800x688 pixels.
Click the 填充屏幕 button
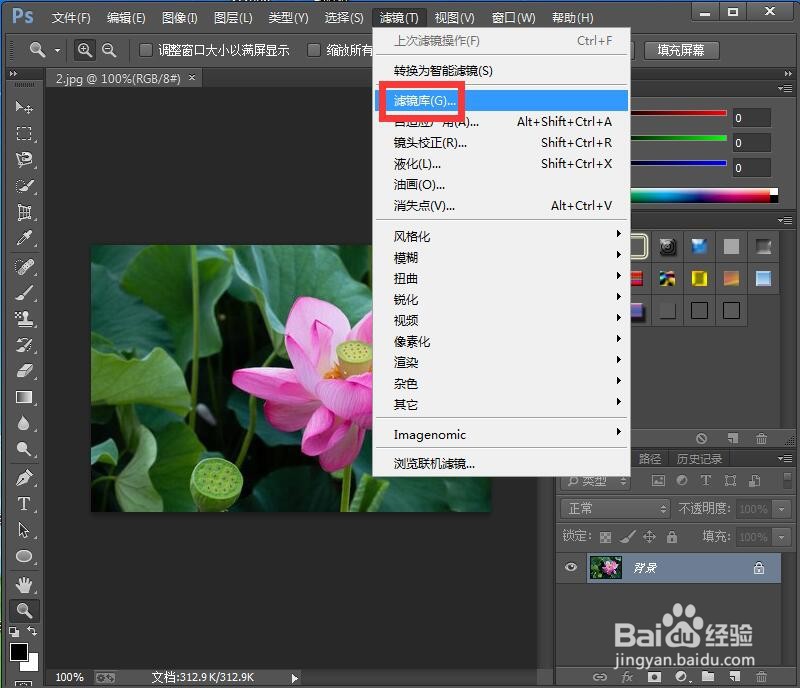[681, 50]
